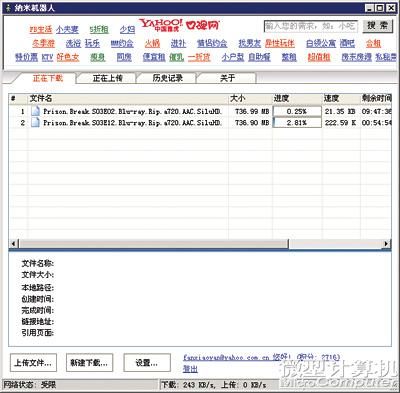This screenshot has height=393, width=400.
Task: Sort by the 文件名 column header
Action: pyautogui.click(x=128, y=98)
